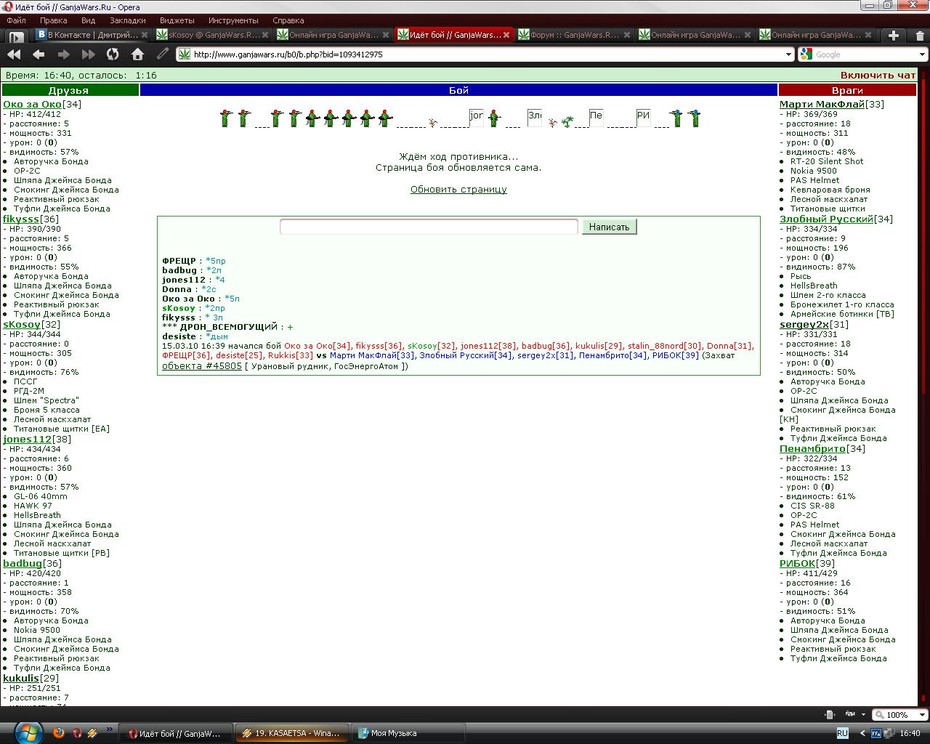
Task: Click the Написать send button
Action: [609, 227]
